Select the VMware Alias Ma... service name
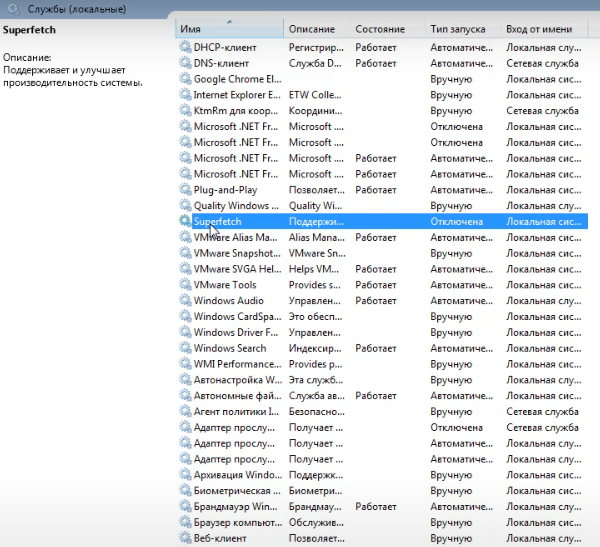600x547 pixels. point(235,237)
